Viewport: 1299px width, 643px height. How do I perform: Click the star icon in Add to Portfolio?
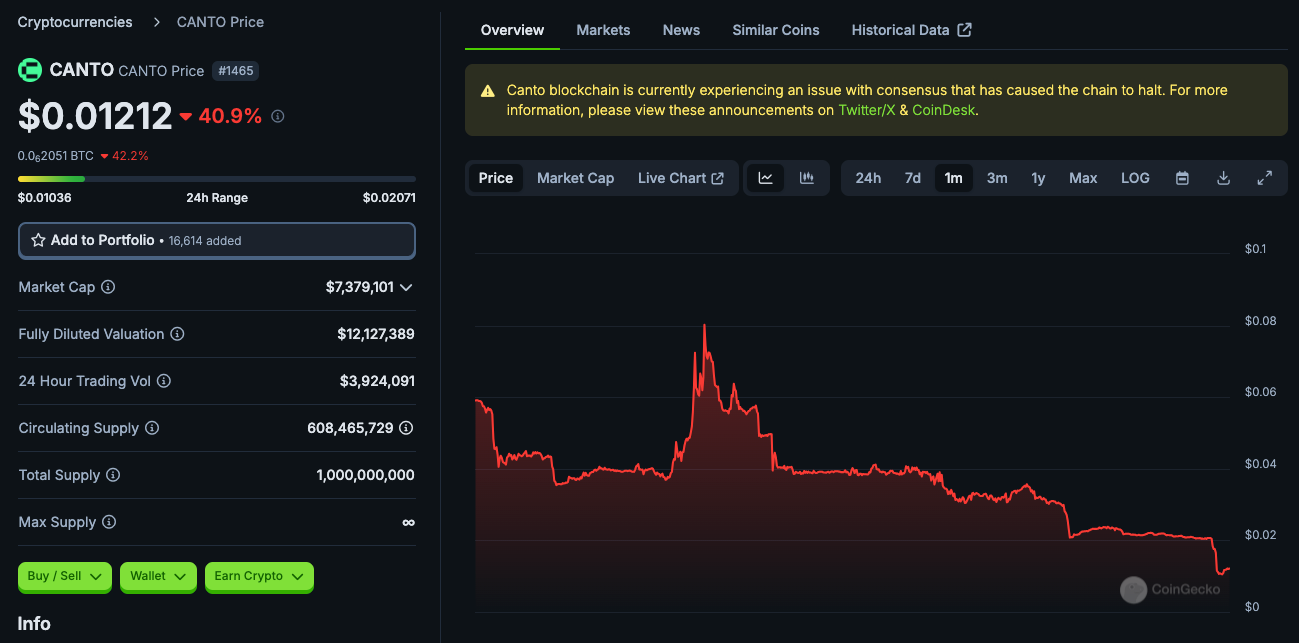[38, 240]
